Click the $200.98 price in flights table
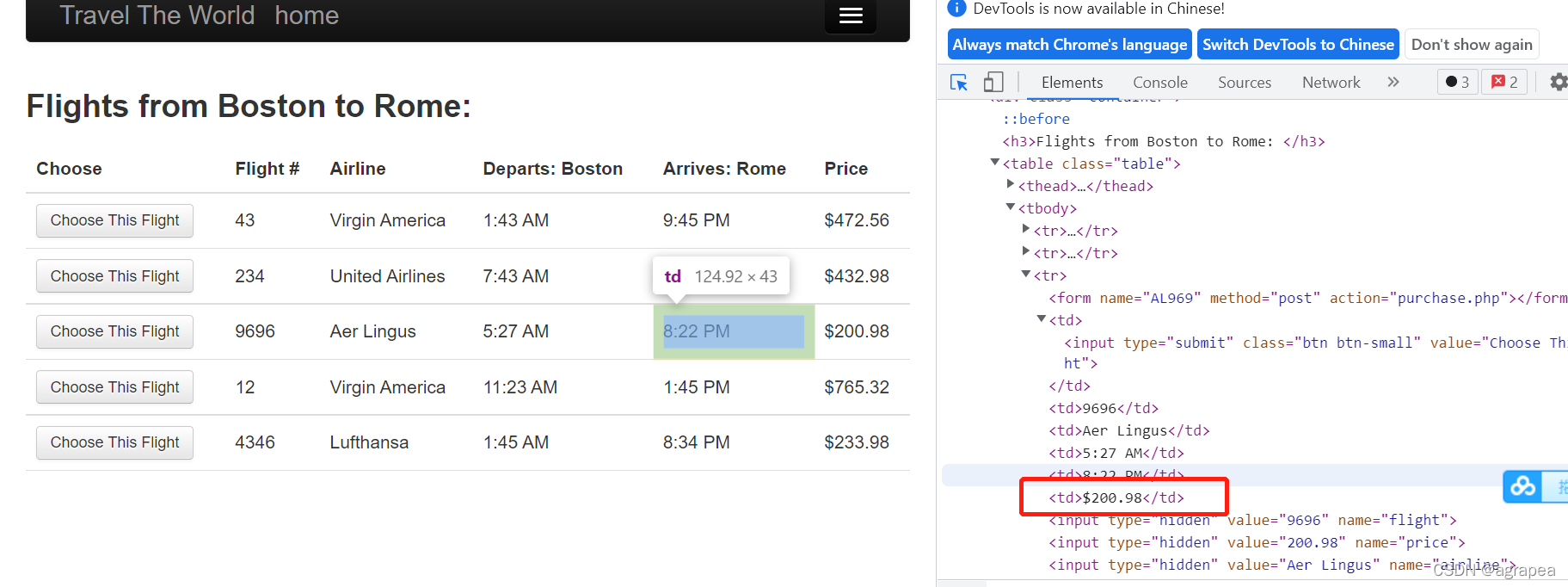This screenshot has height=587, width=1568. [857, 331]
